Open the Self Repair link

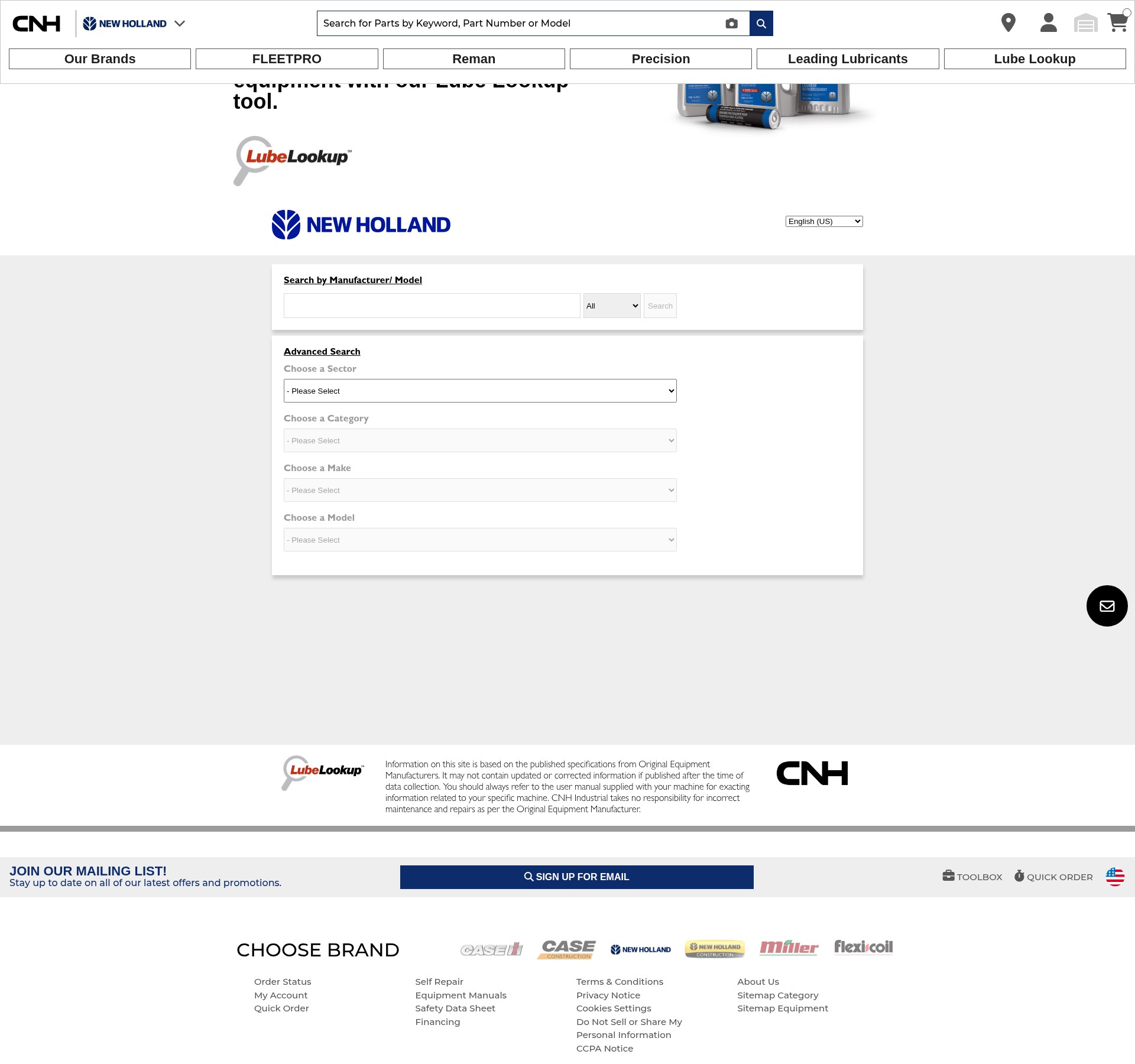439,982
